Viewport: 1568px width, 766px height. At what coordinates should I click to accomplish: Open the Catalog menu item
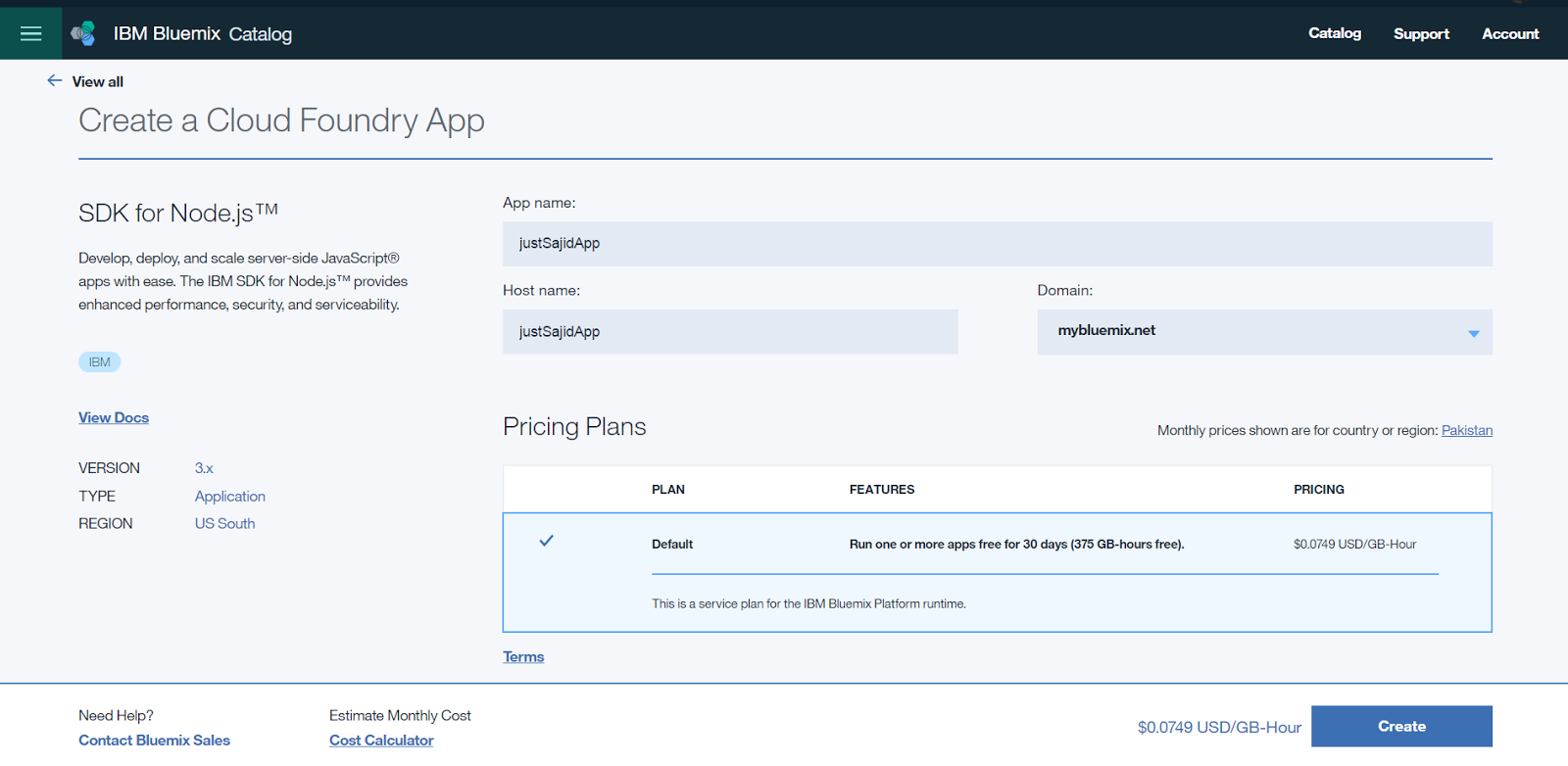[1335, 33]
